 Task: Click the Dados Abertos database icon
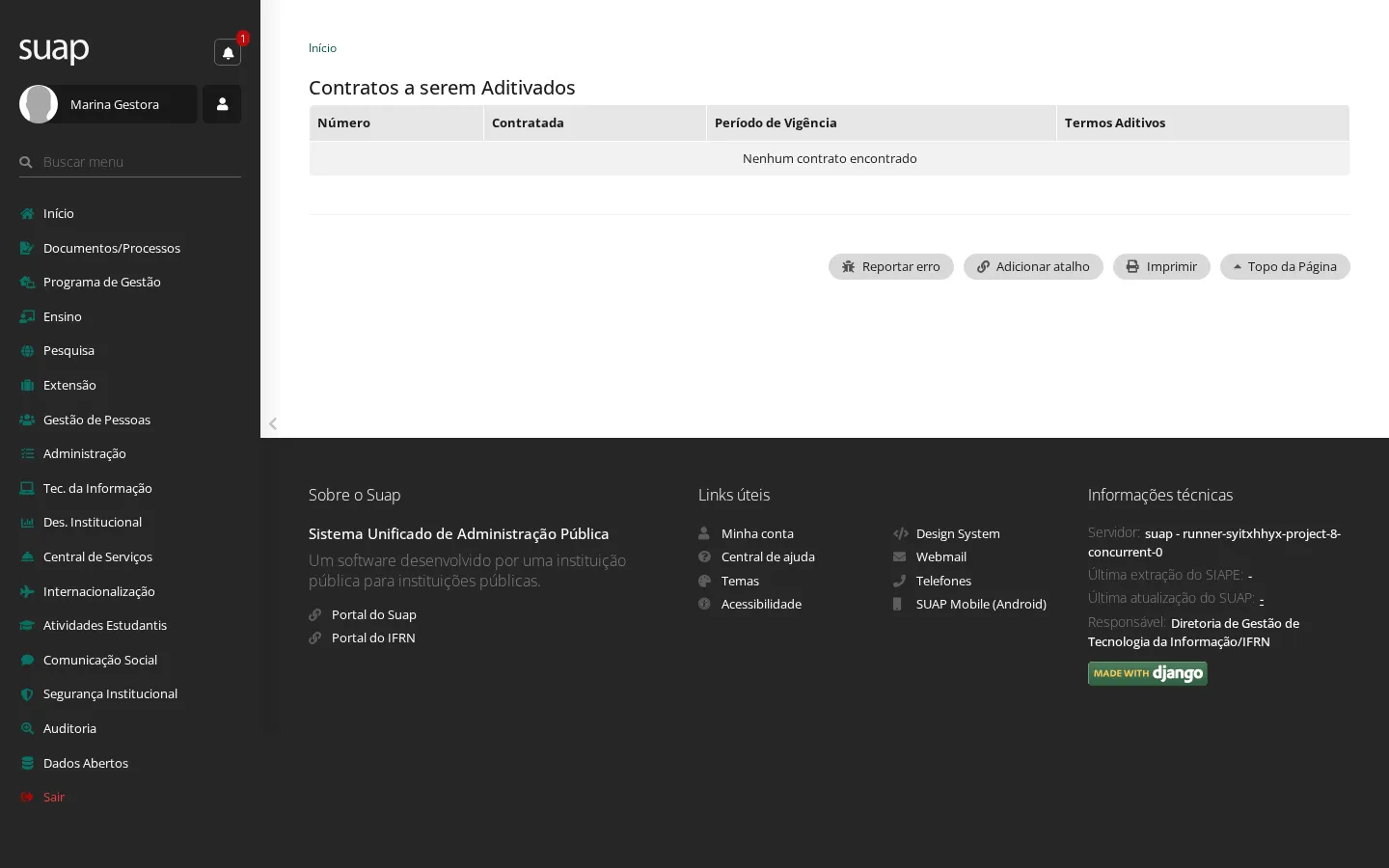pyautogui.click(x=27, y=763)
